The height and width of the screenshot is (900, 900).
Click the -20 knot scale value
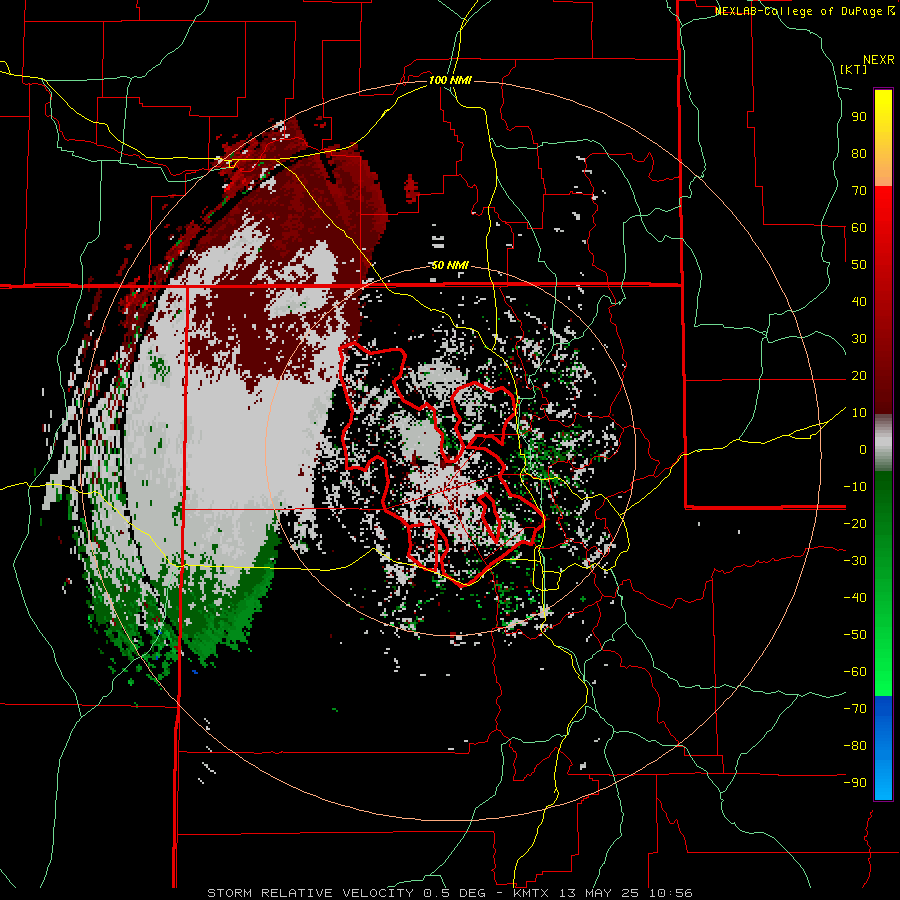point(855,523)
